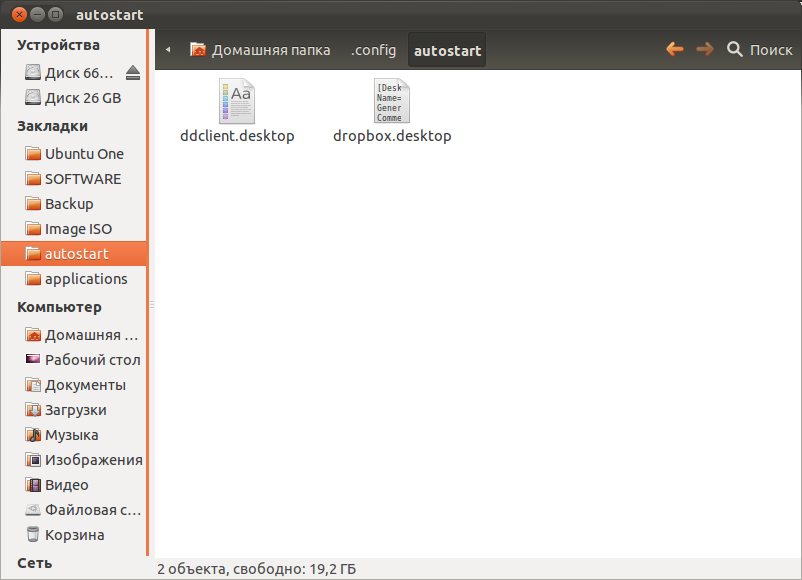
Task: Click the Закладки section header
Action: (x=52, y=126)
